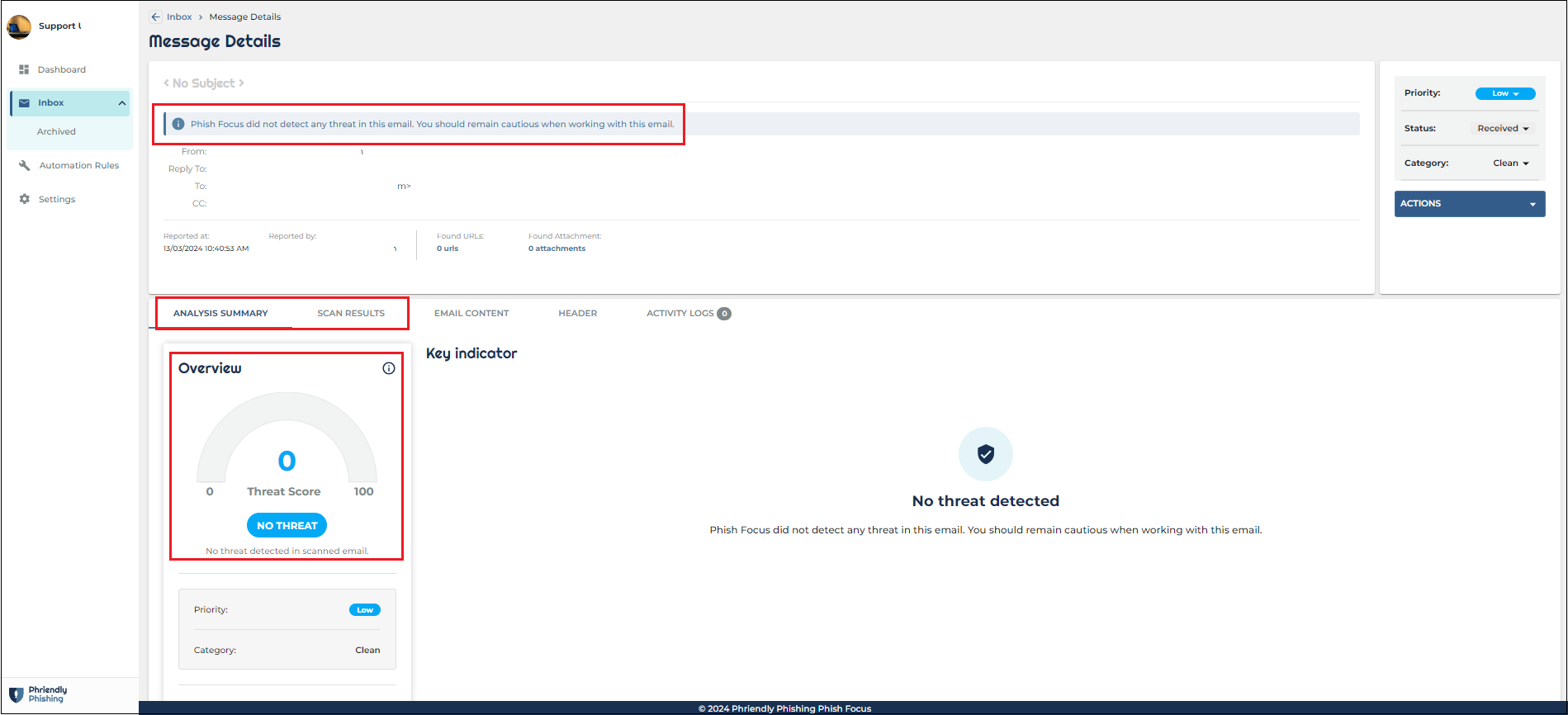Click the Message Details breadcrumb text
The image size is (1568, 715).
245,17
